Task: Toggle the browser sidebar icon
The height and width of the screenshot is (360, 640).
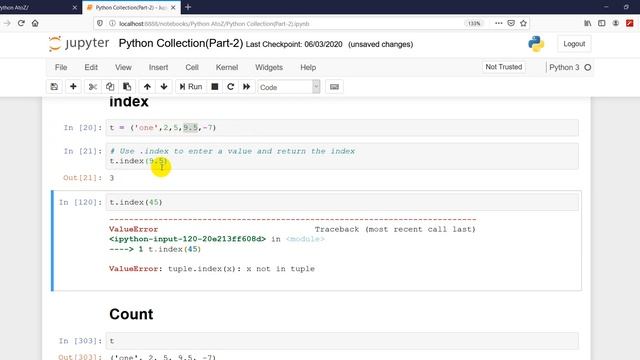Action: tap(602, 23)
